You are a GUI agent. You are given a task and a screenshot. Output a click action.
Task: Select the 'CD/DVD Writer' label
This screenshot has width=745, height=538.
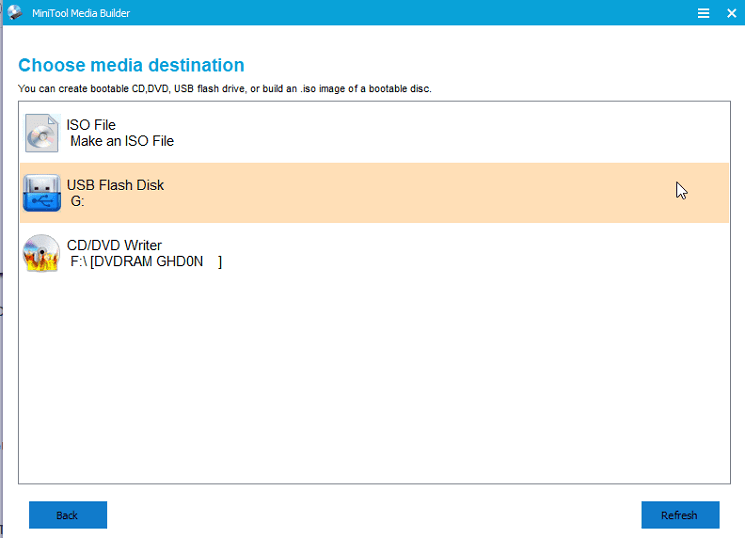click(x=114, y=245)
